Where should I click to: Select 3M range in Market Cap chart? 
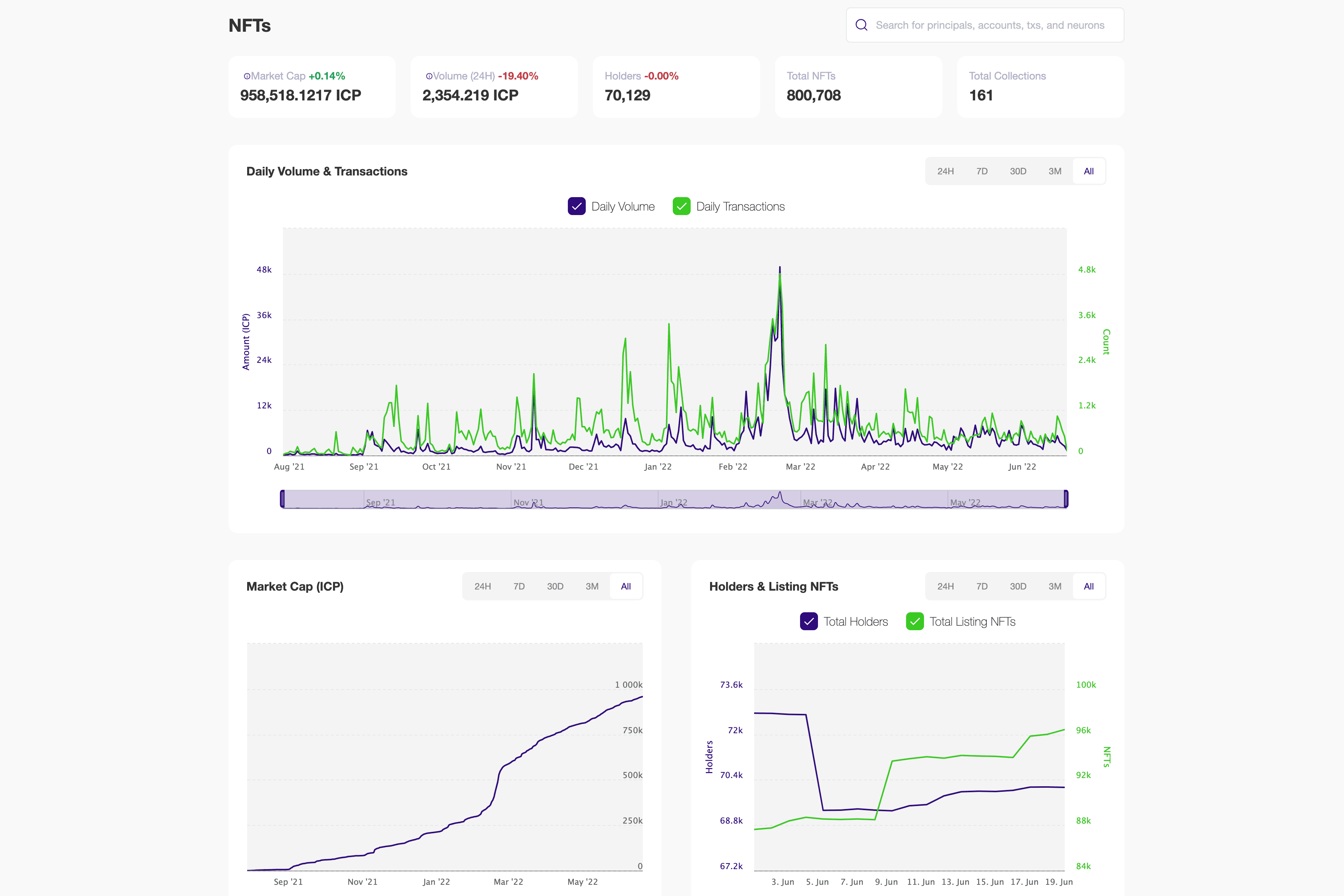pyautogui.click(x=592, y=586)
